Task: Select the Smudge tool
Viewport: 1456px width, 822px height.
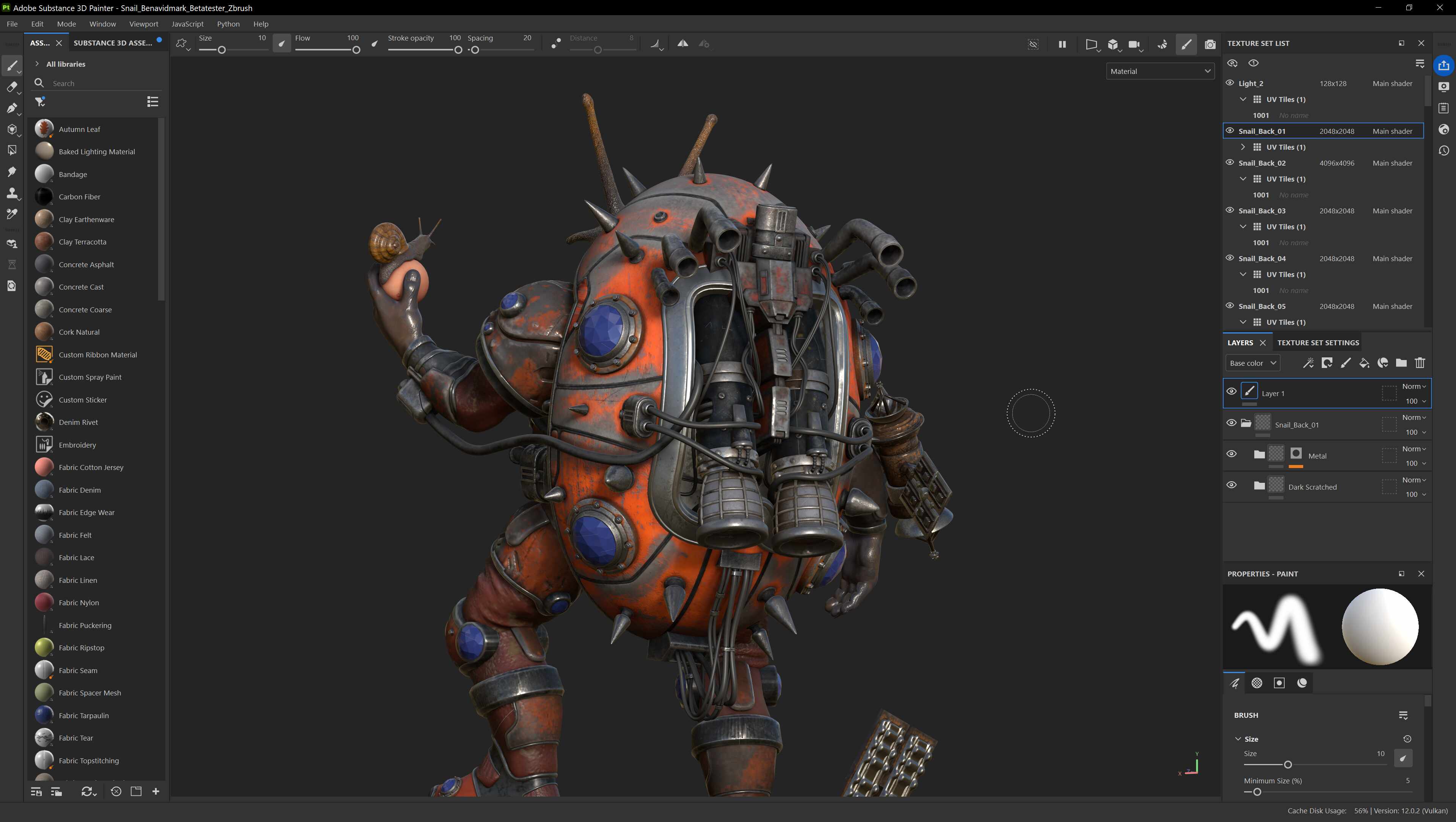Action: (x=12, y=172)
